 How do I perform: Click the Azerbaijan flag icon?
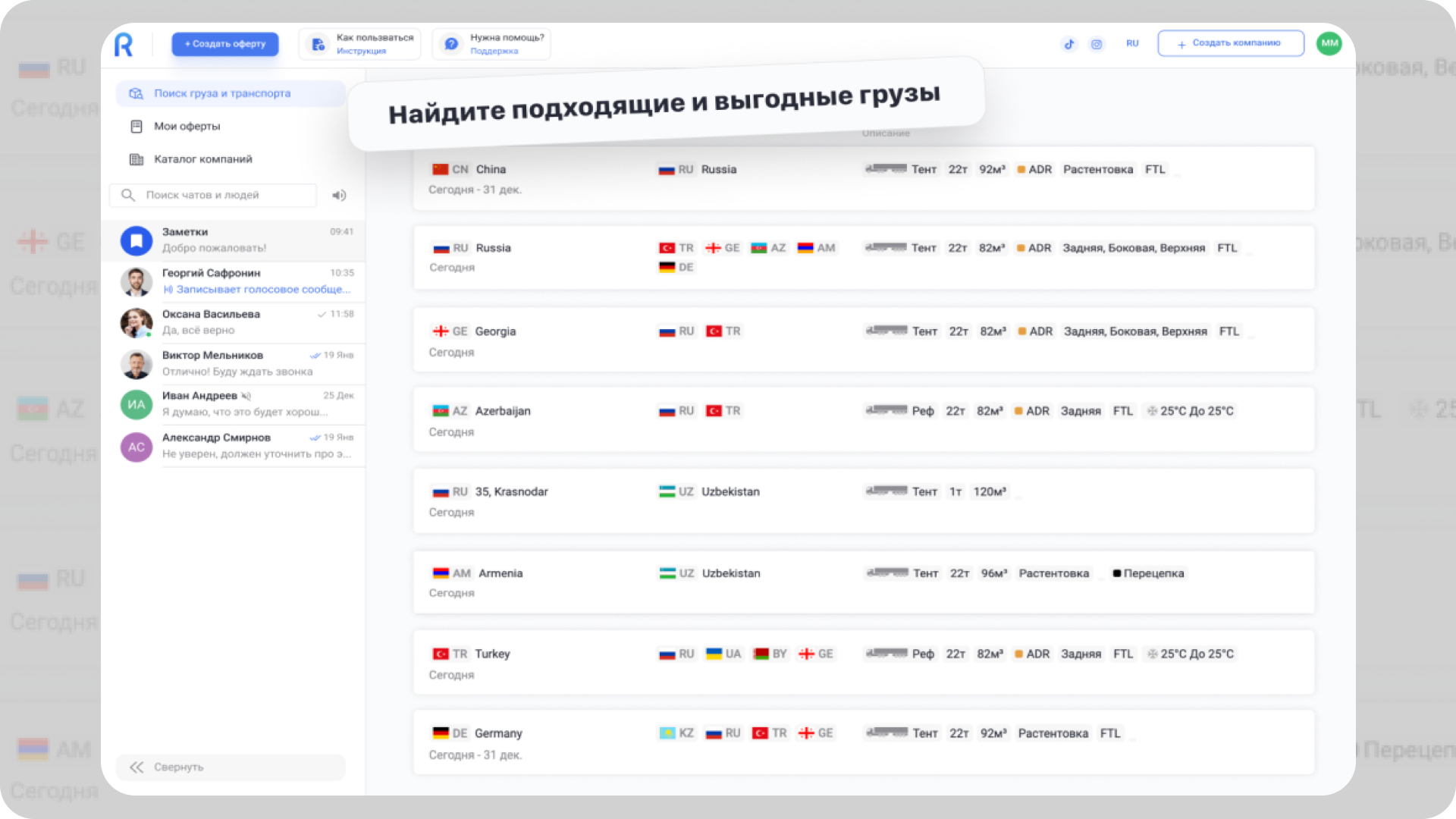[441, 411]
